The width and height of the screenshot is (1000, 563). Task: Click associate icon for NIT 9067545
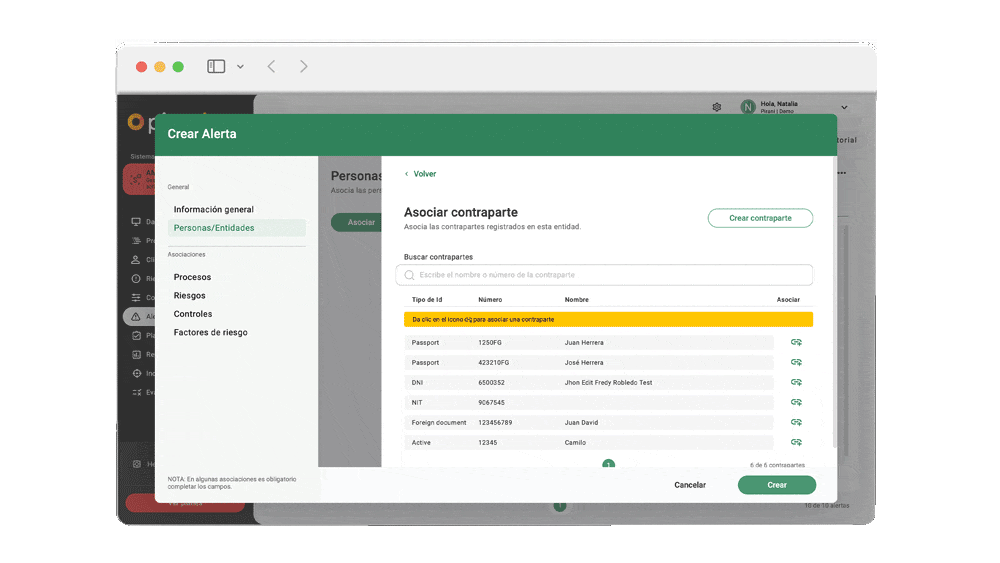point(796,402)
